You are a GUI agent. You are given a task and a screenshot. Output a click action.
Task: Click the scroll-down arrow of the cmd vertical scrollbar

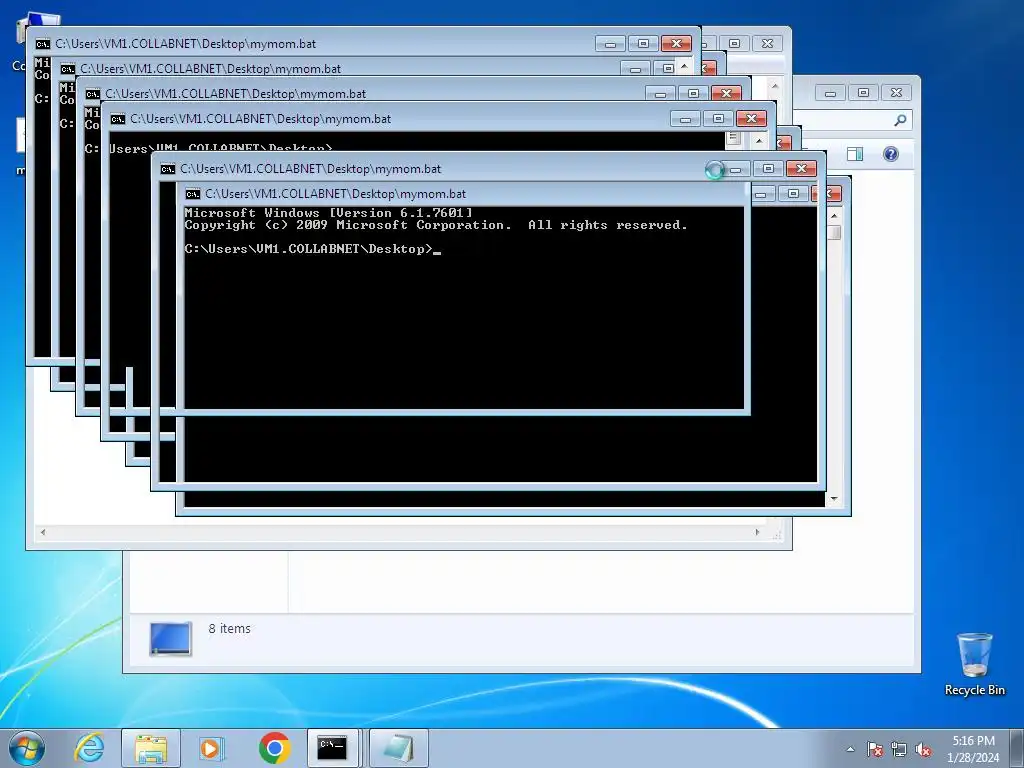coord(834,499)
